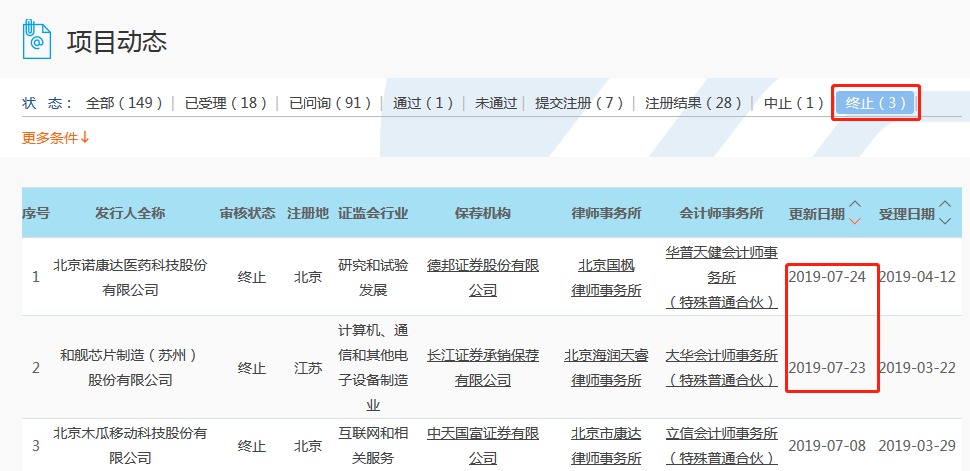Select the 已问询 (91) status filter
Viewport: 970px width, 471px height.
330,103
